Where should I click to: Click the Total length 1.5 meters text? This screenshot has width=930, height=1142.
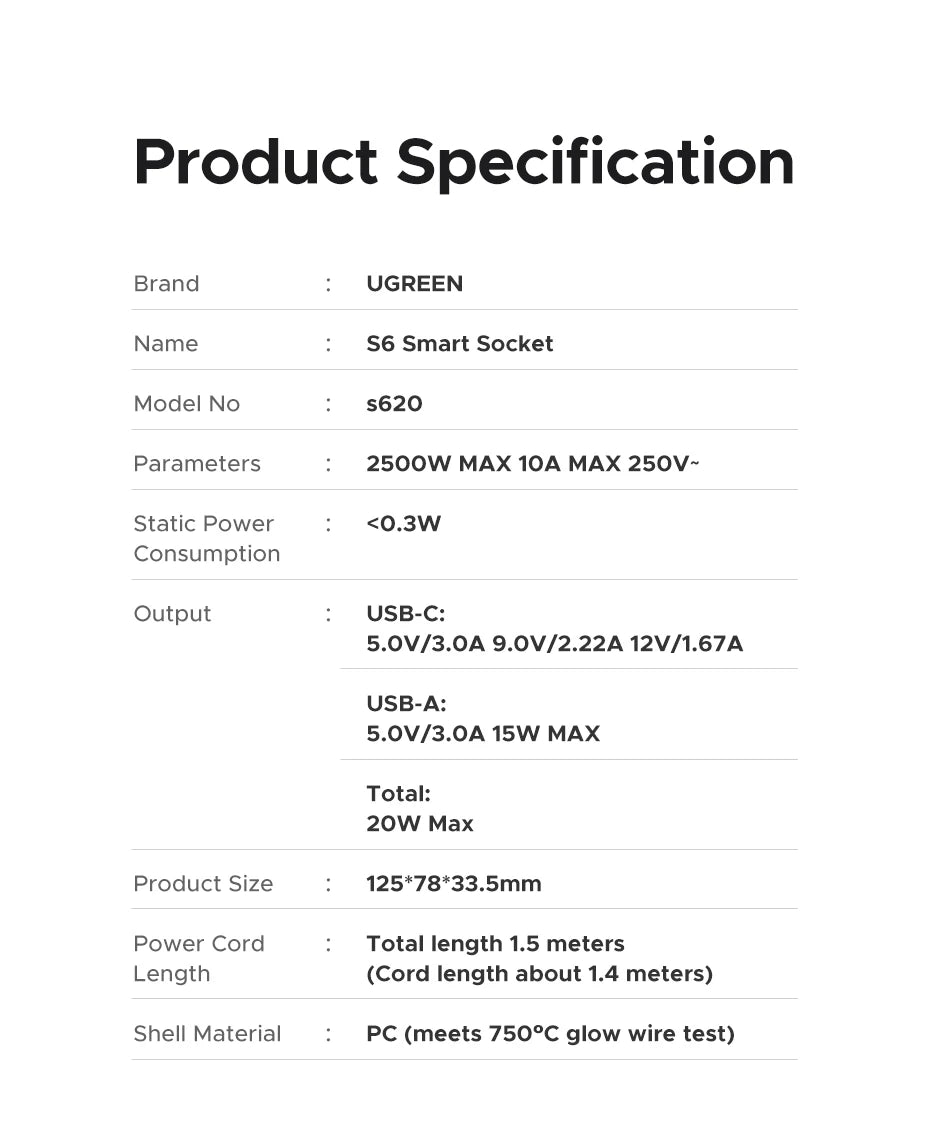click(495, 943)
